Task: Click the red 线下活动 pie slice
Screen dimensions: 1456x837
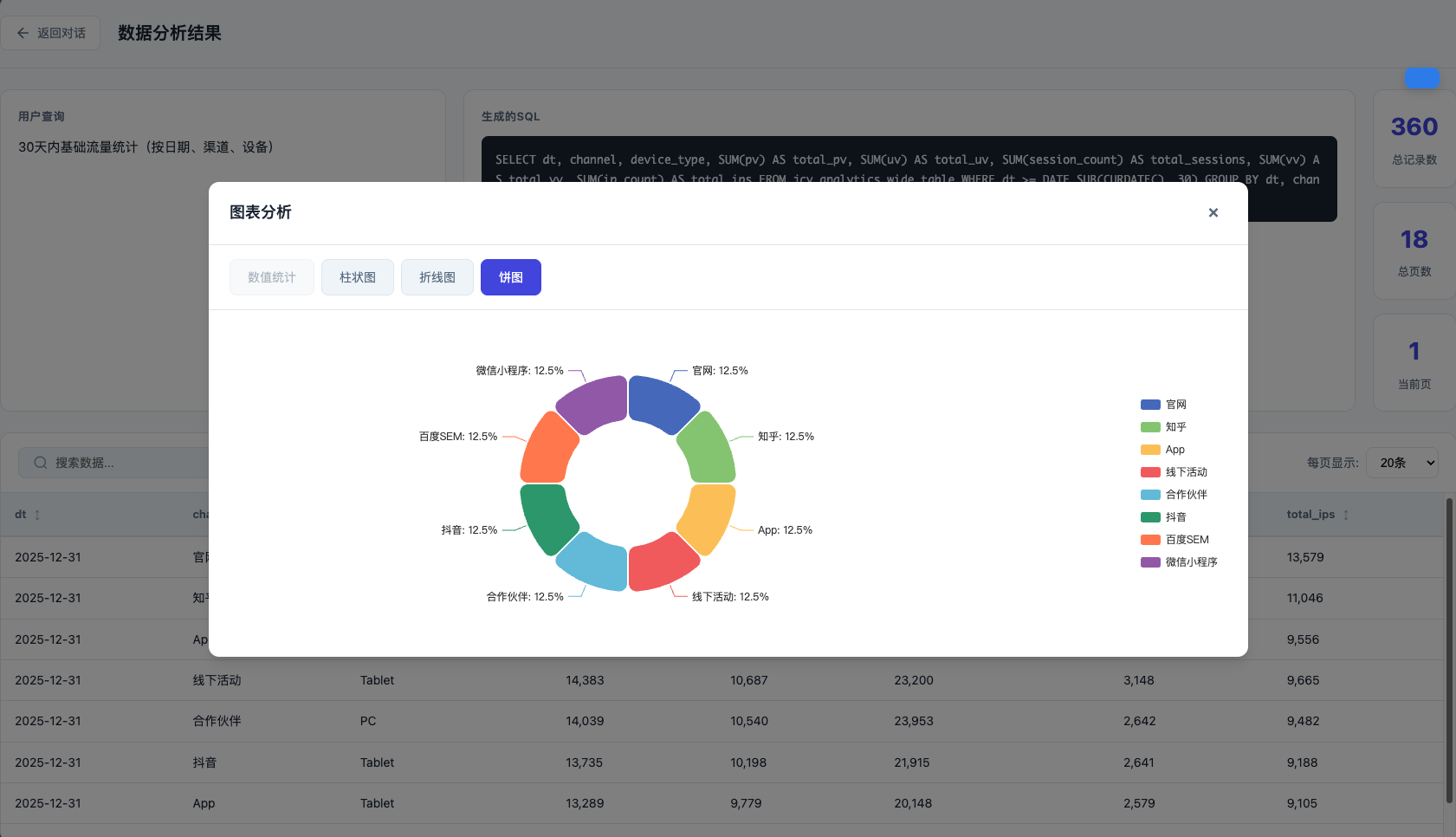Action: click(660, 565)
